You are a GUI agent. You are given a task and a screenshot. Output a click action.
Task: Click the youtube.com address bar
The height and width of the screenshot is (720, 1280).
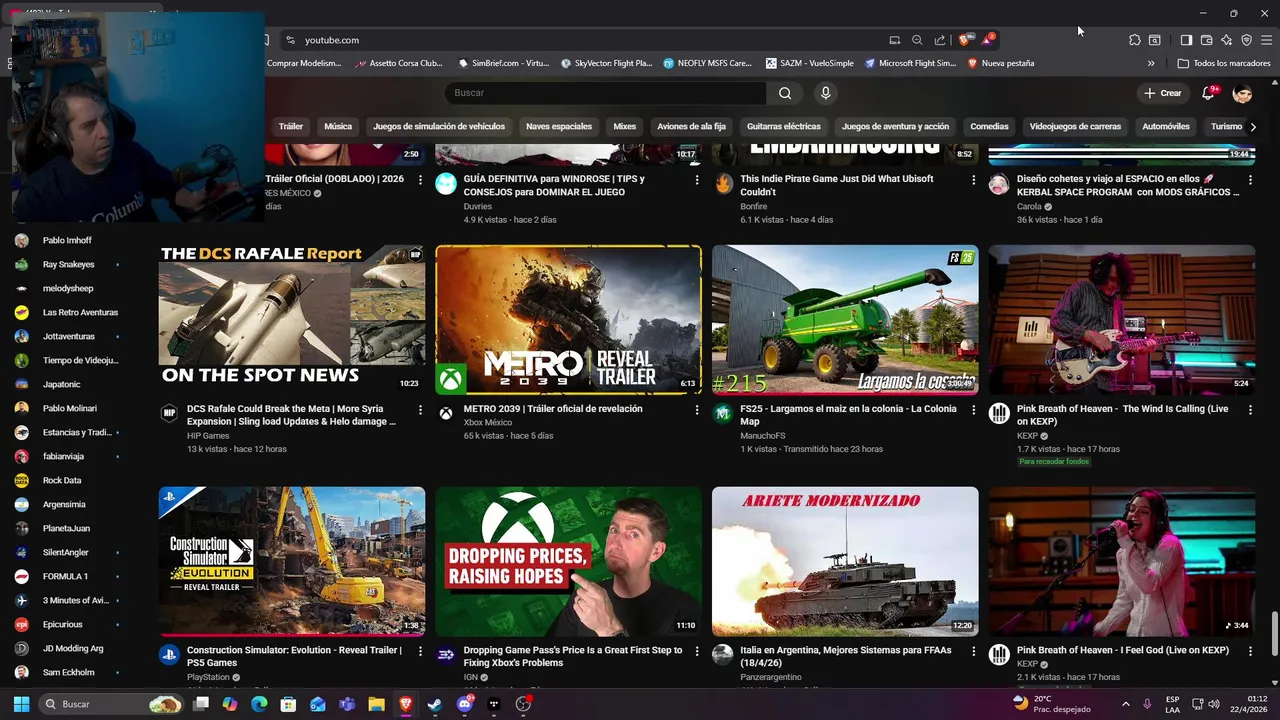tap(590, 40)
